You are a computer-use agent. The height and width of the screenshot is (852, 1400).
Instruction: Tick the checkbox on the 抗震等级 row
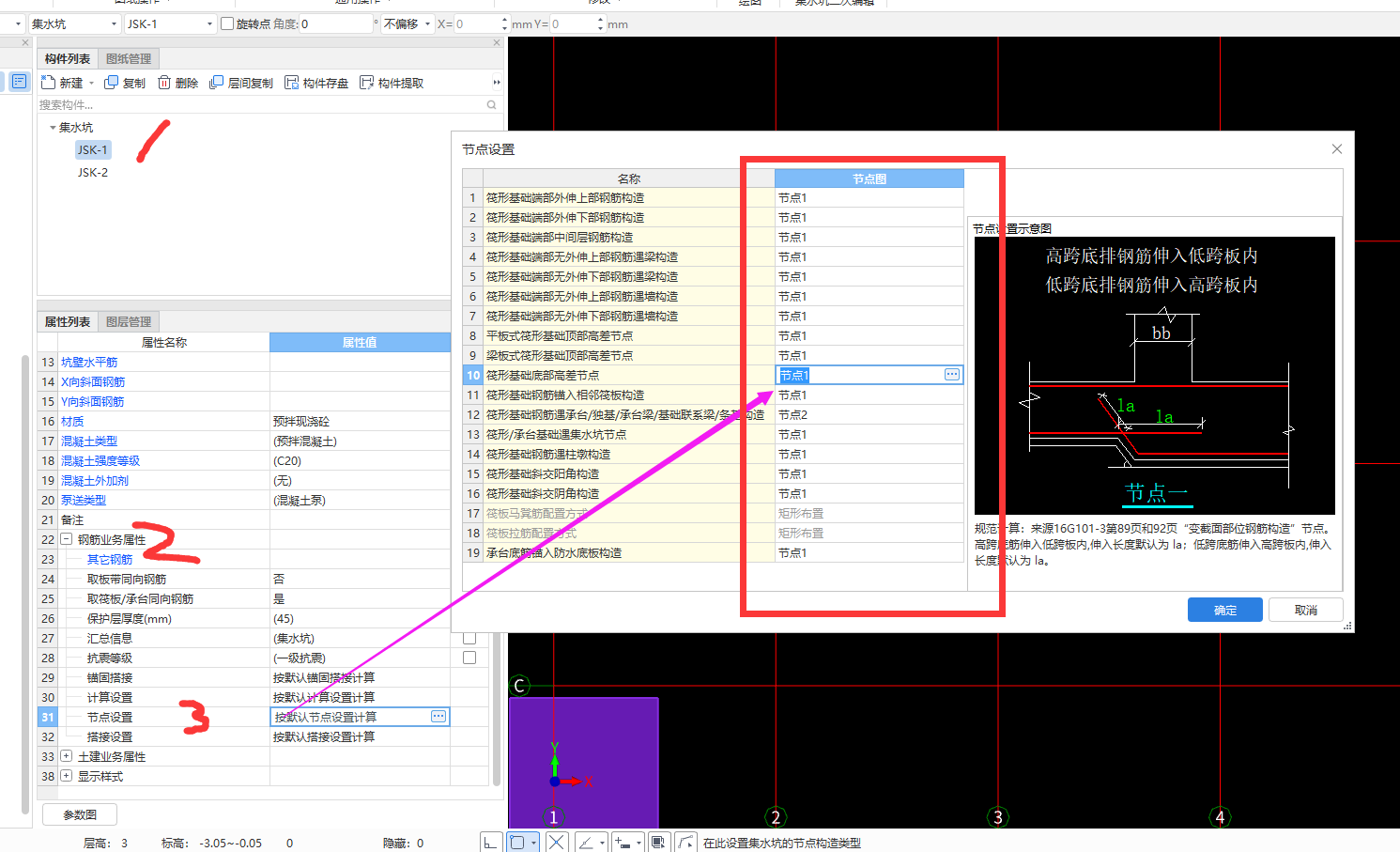pos(469,658)
